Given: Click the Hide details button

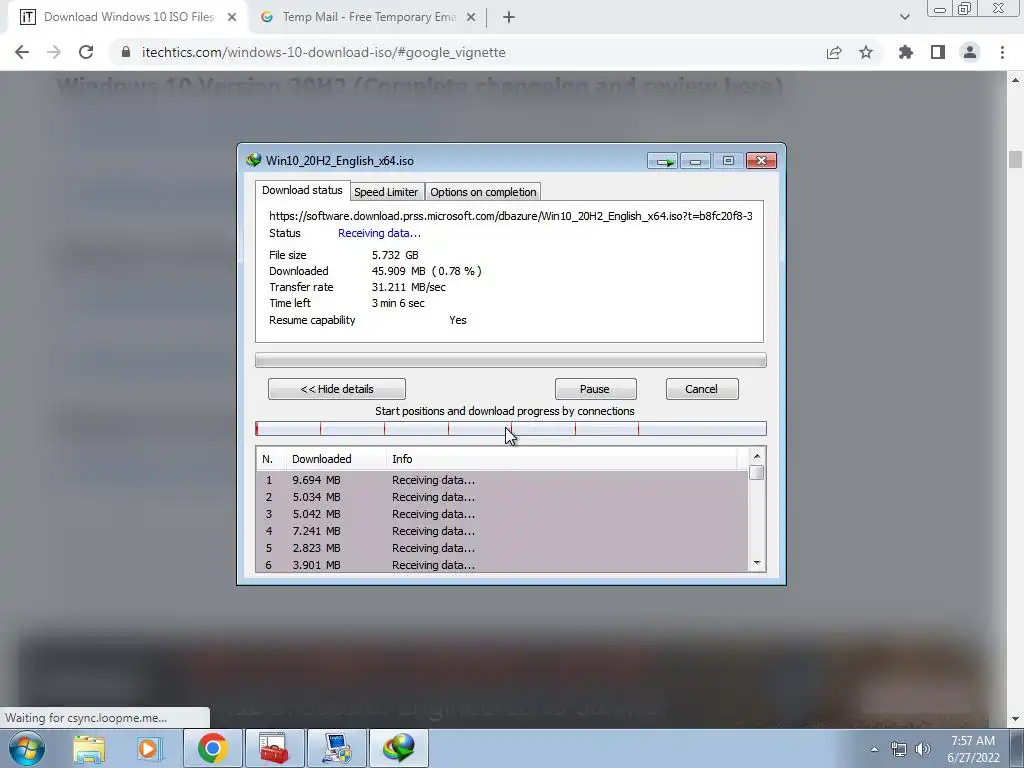Looking at the screenshot, I should pos(337,389).
